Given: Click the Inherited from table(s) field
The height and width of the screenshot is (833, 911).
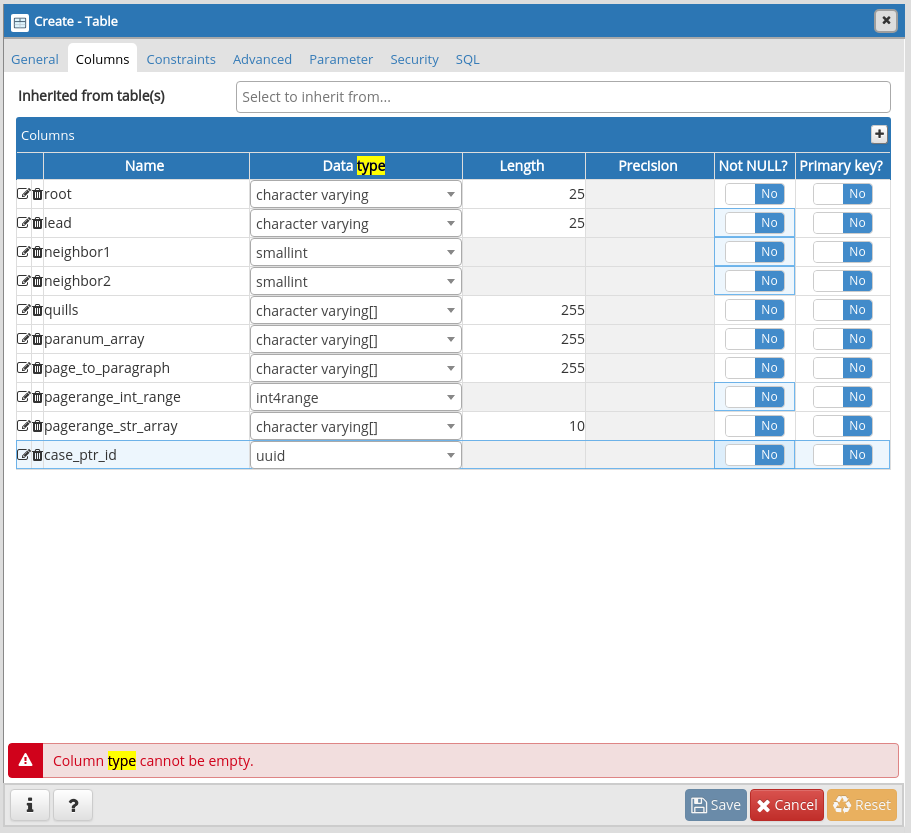Looking at the screenshot, I should point(562,97).
